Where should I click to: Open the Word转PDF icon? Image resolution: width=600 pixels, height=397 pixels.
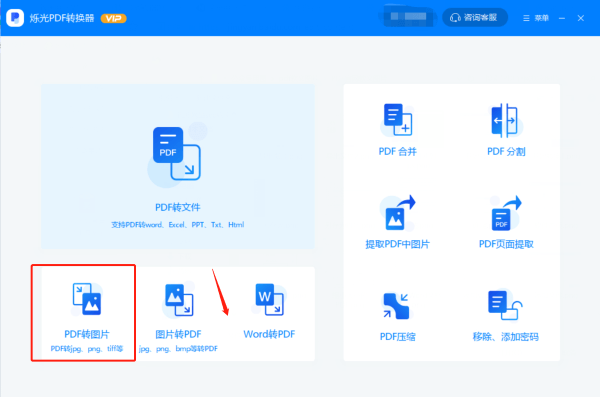[x=270, y=300]
